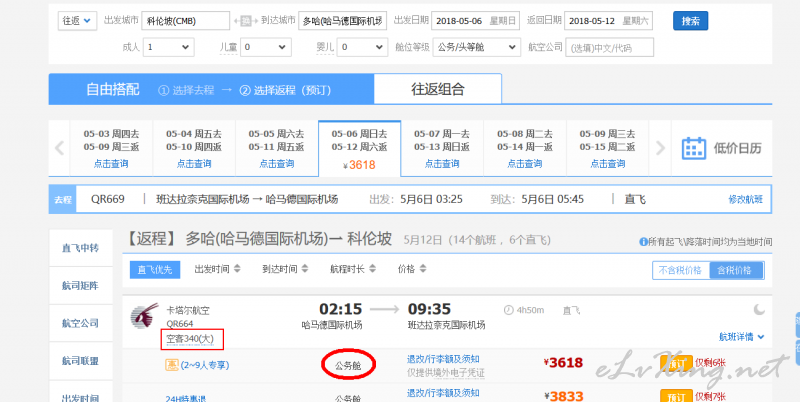Select the 05-04 周五去 date tab
Image resolution: width=800 pixels, height=402 pixels.
194,148
